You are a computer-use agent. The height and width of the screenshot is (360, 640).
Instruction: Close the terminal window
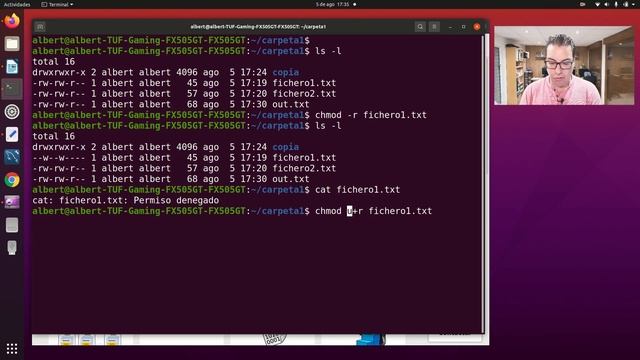pos(477,27)
